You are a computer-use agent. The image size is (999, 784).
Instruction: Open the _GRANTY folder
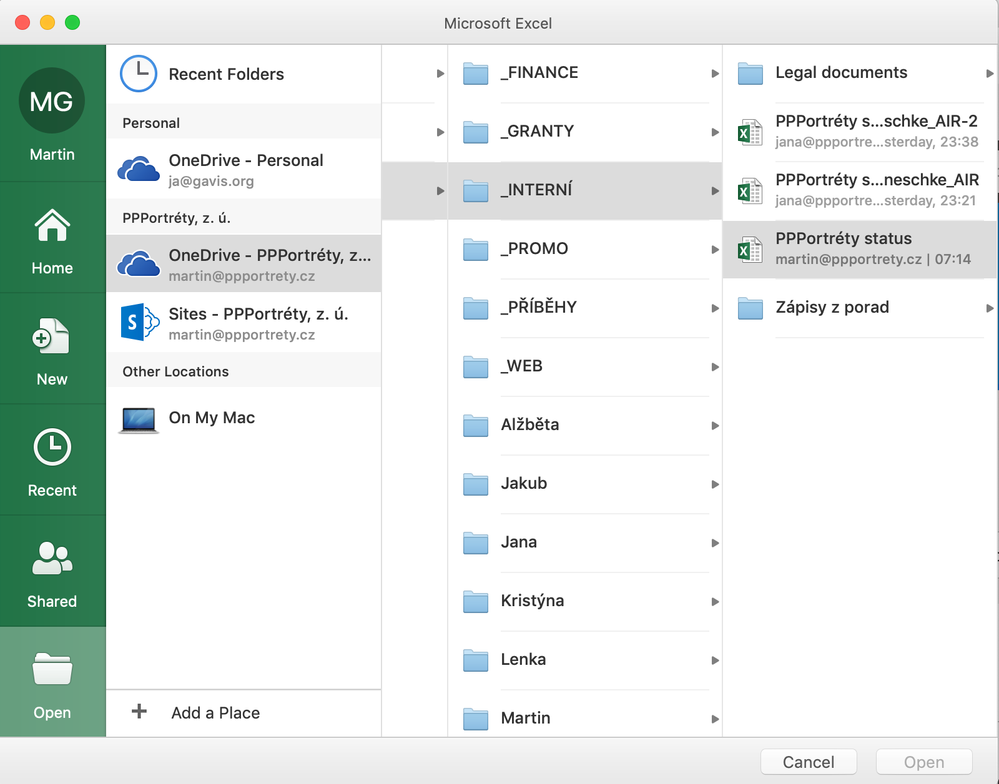coord(538,131)
